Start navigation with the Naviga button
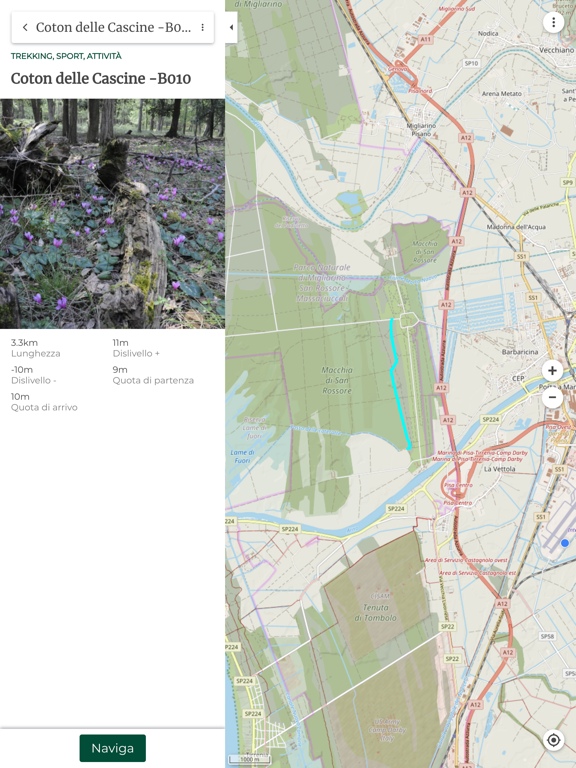This screenshot has height=768, width=576. pyautogui.click(x=113, y=748)
